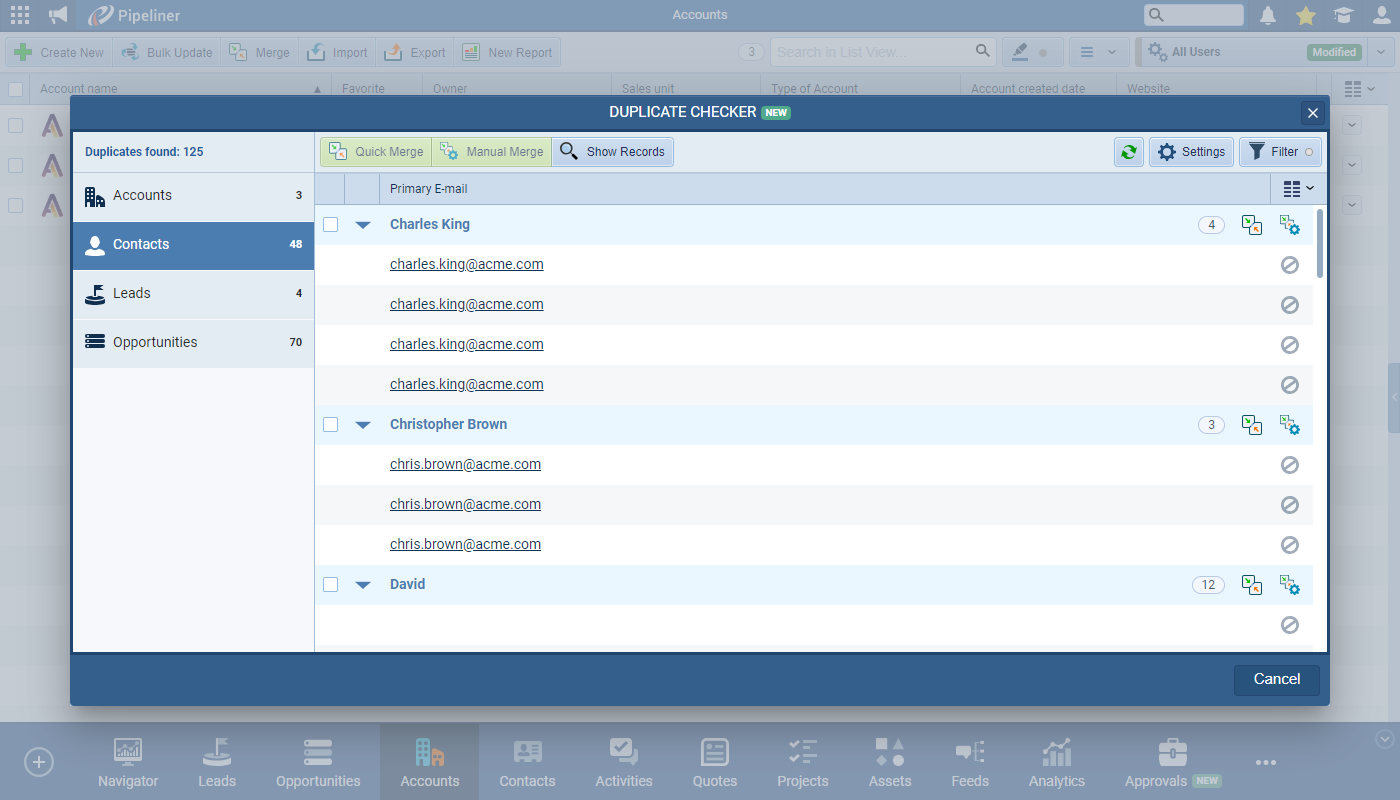Exclude first charles.king@acme.com record from duplicates
The height and width of the screenshot is (800, 1400).
pyautogui.click(x=1289, y=265)
